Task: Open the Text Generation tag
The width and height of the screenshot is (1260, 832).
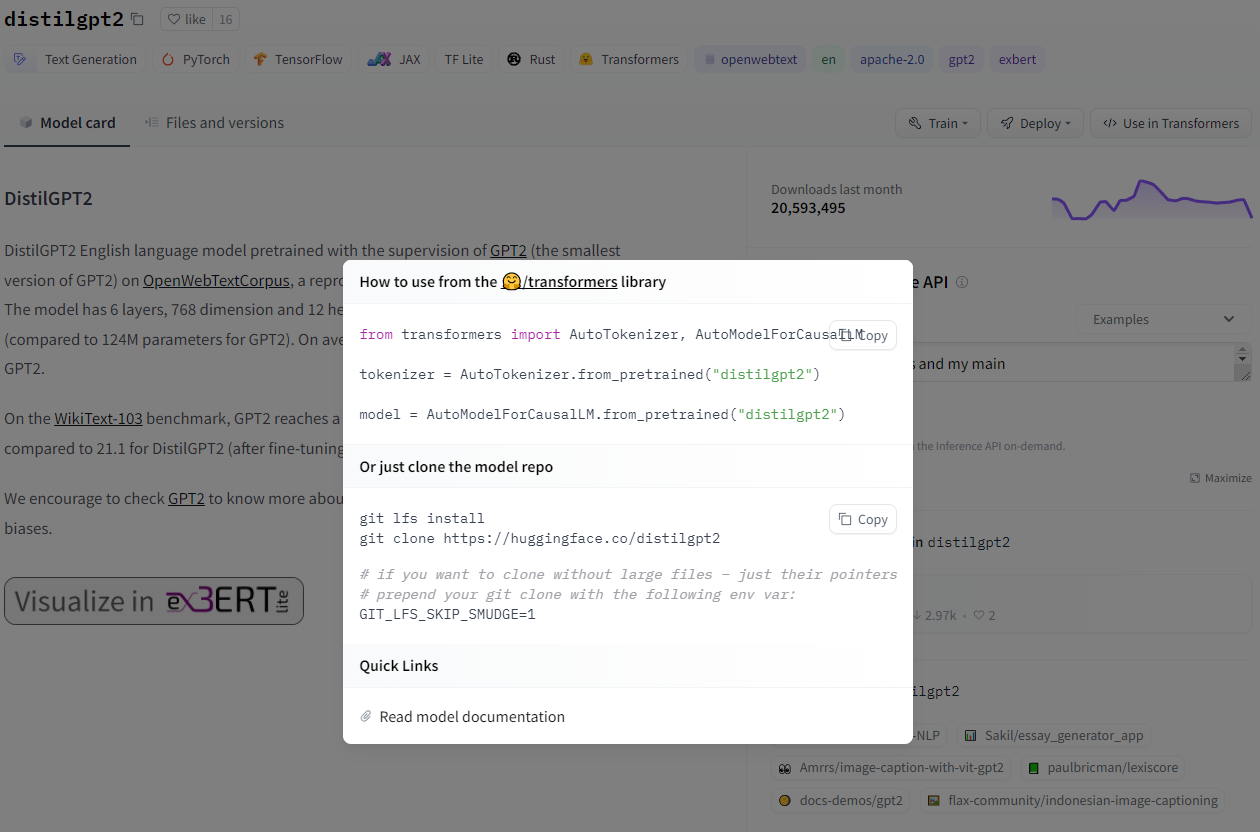Action: [76, 59]
